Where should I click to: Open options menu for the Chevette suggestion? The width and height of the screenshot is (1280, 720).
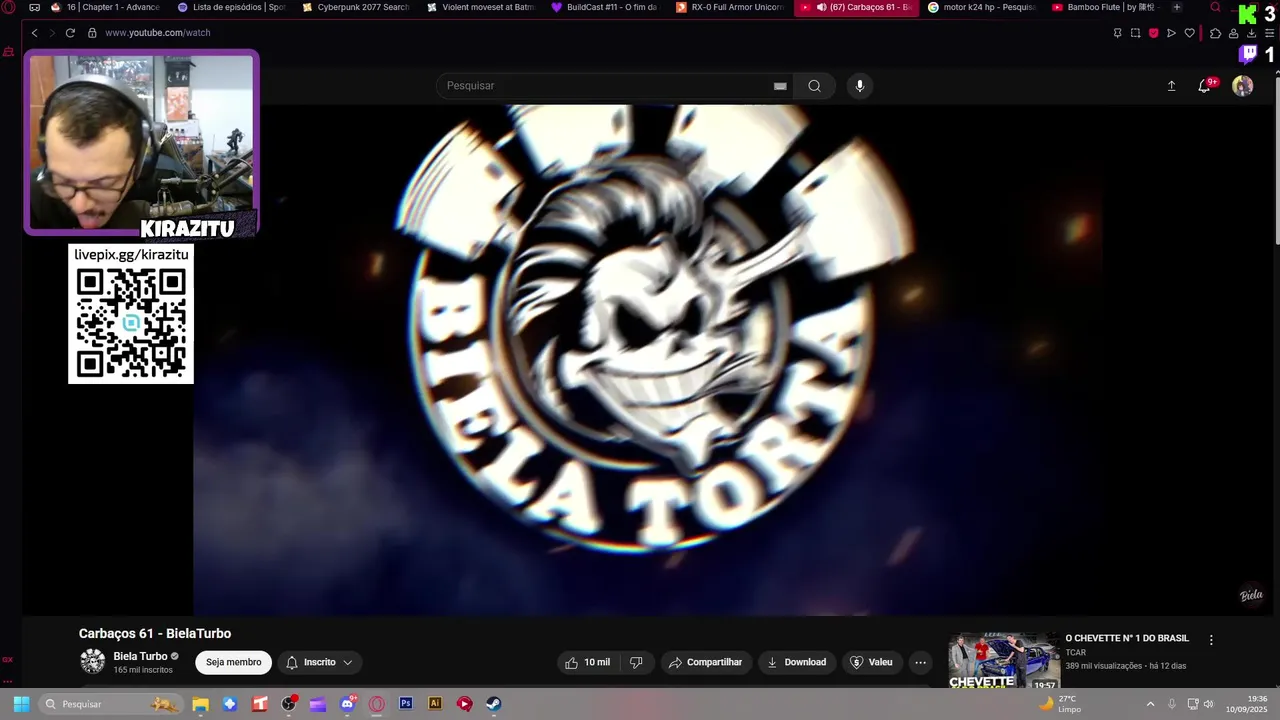tap(1211, 640)
